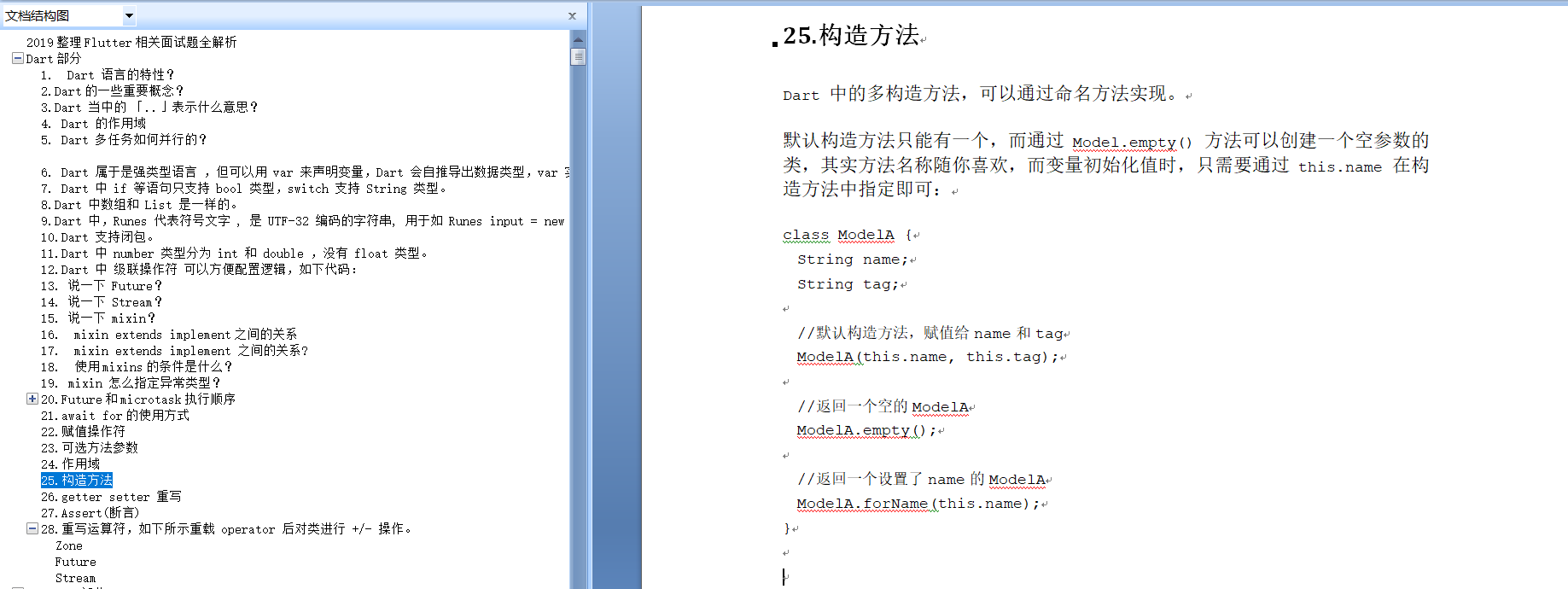
Task: Select 28.重写运算符 heading text
Action: click(227, 528)
